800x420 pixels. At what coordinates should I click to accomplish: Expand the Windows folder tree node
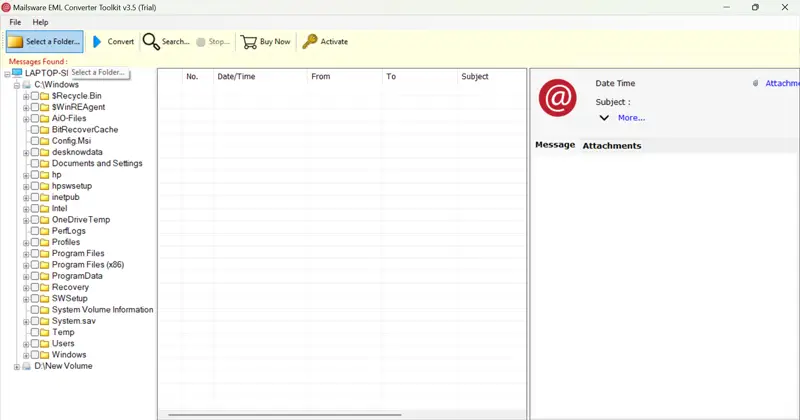tap(26, 355)
